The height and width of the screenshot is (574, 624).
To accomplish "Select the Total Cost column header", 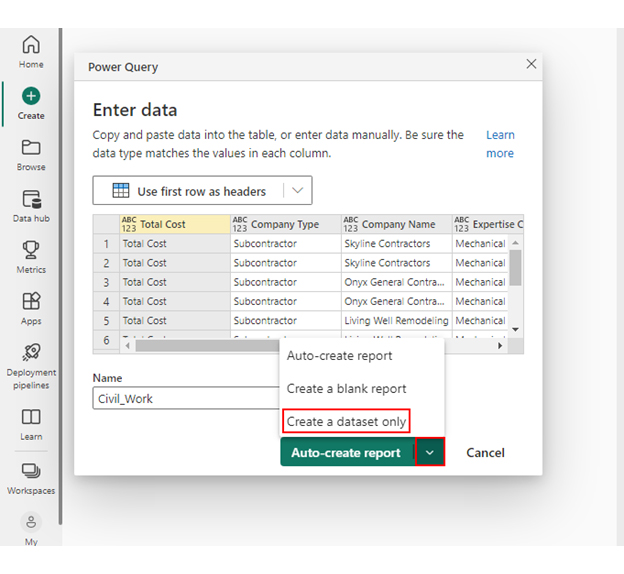I will pyautogui.click(x=175, y=224).
